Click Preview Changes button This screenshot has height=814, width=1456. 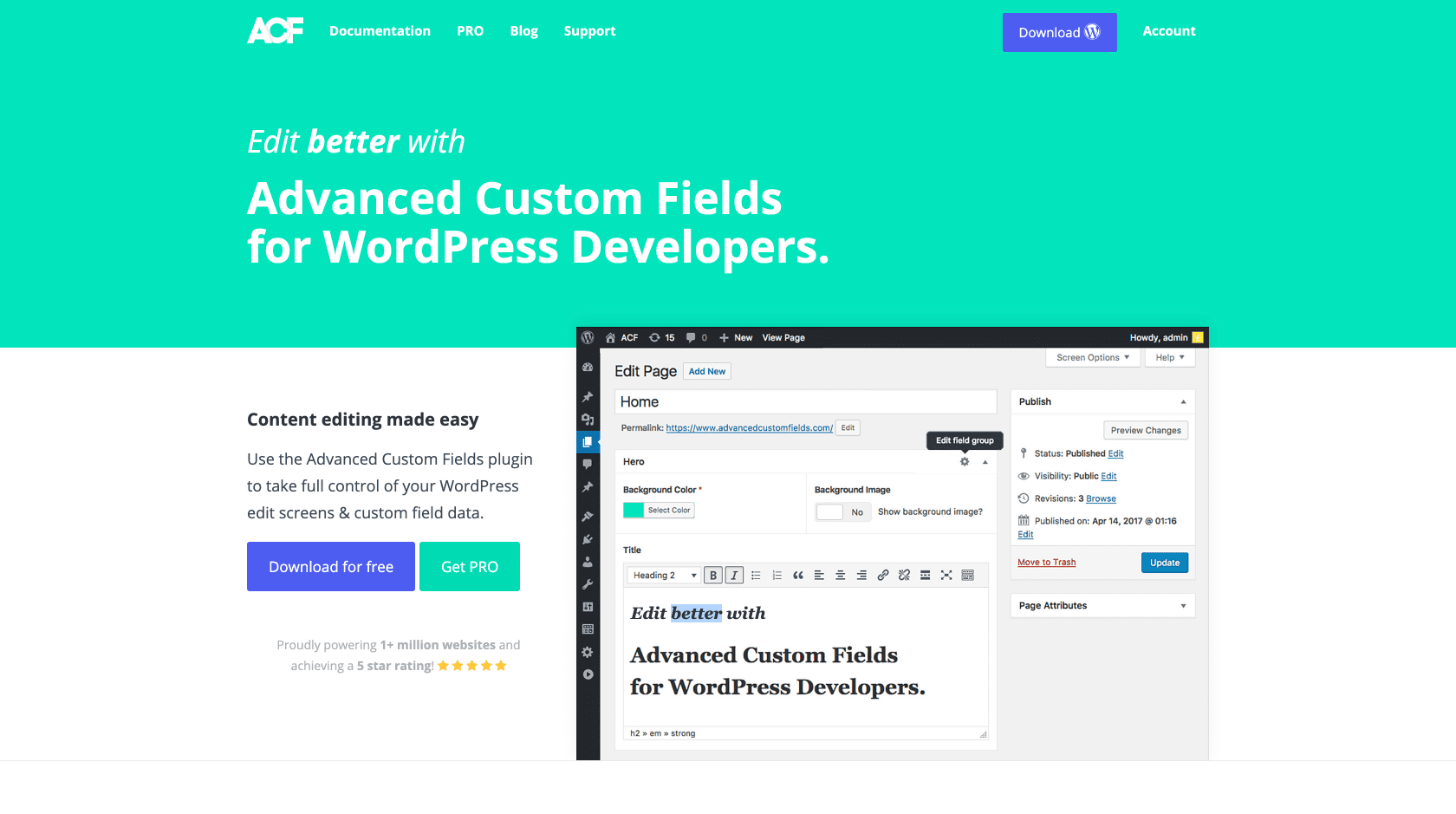click(x=1146, y=431)
